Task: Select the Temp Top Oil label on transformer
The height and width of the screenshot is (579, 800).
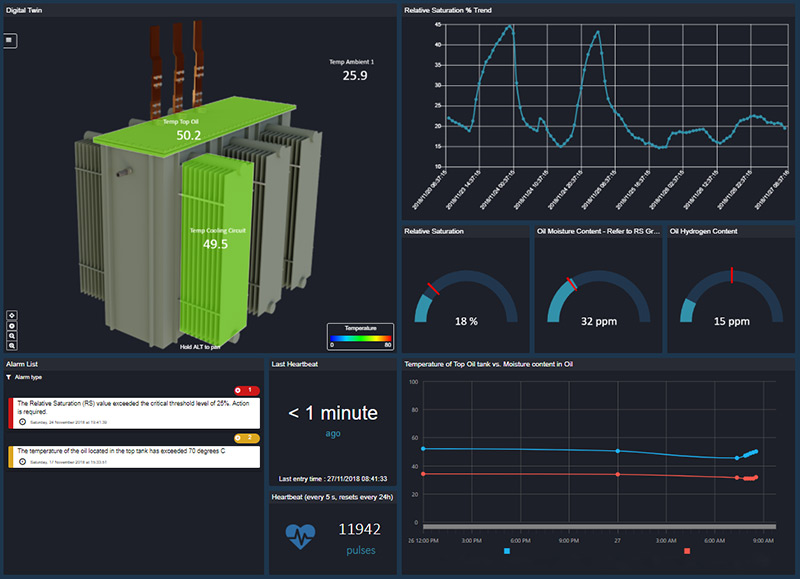Action: tap(182, 121)
